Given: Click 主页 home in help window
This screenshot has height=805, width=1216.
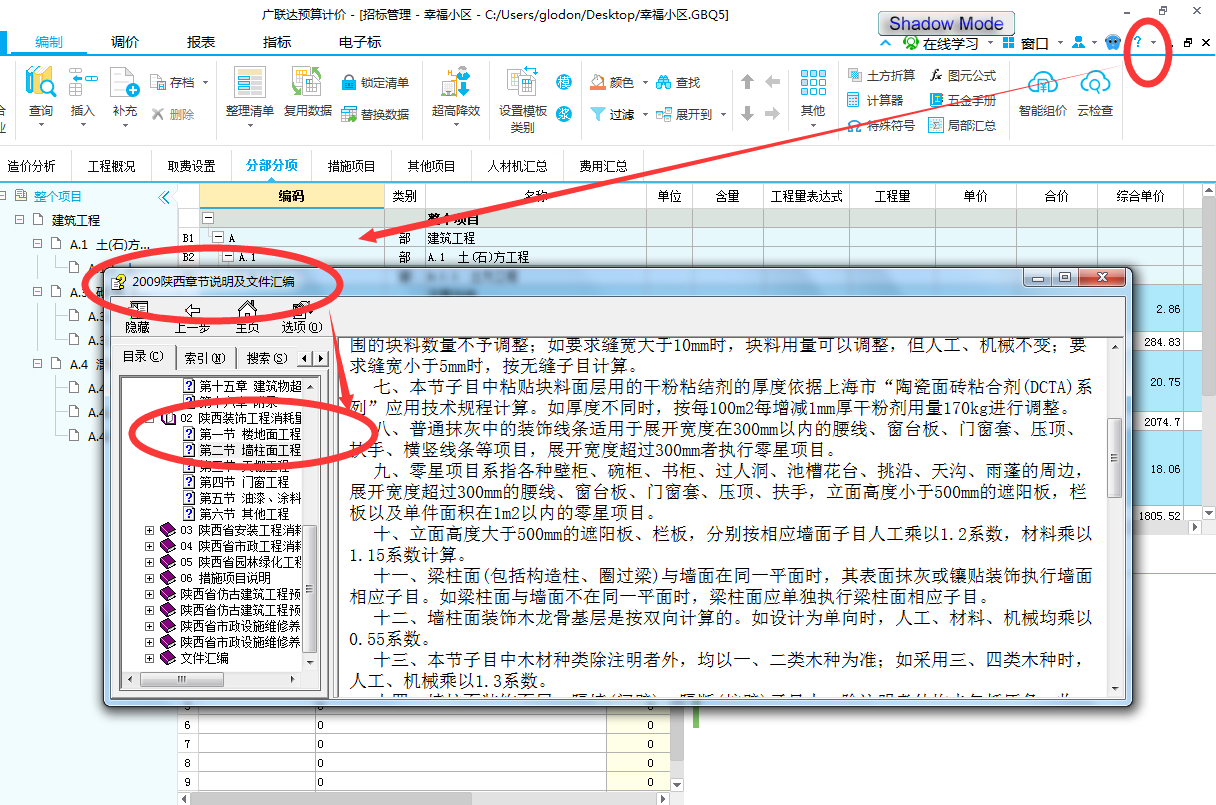Looking at the screenshot, I should [x=247, y=317].
